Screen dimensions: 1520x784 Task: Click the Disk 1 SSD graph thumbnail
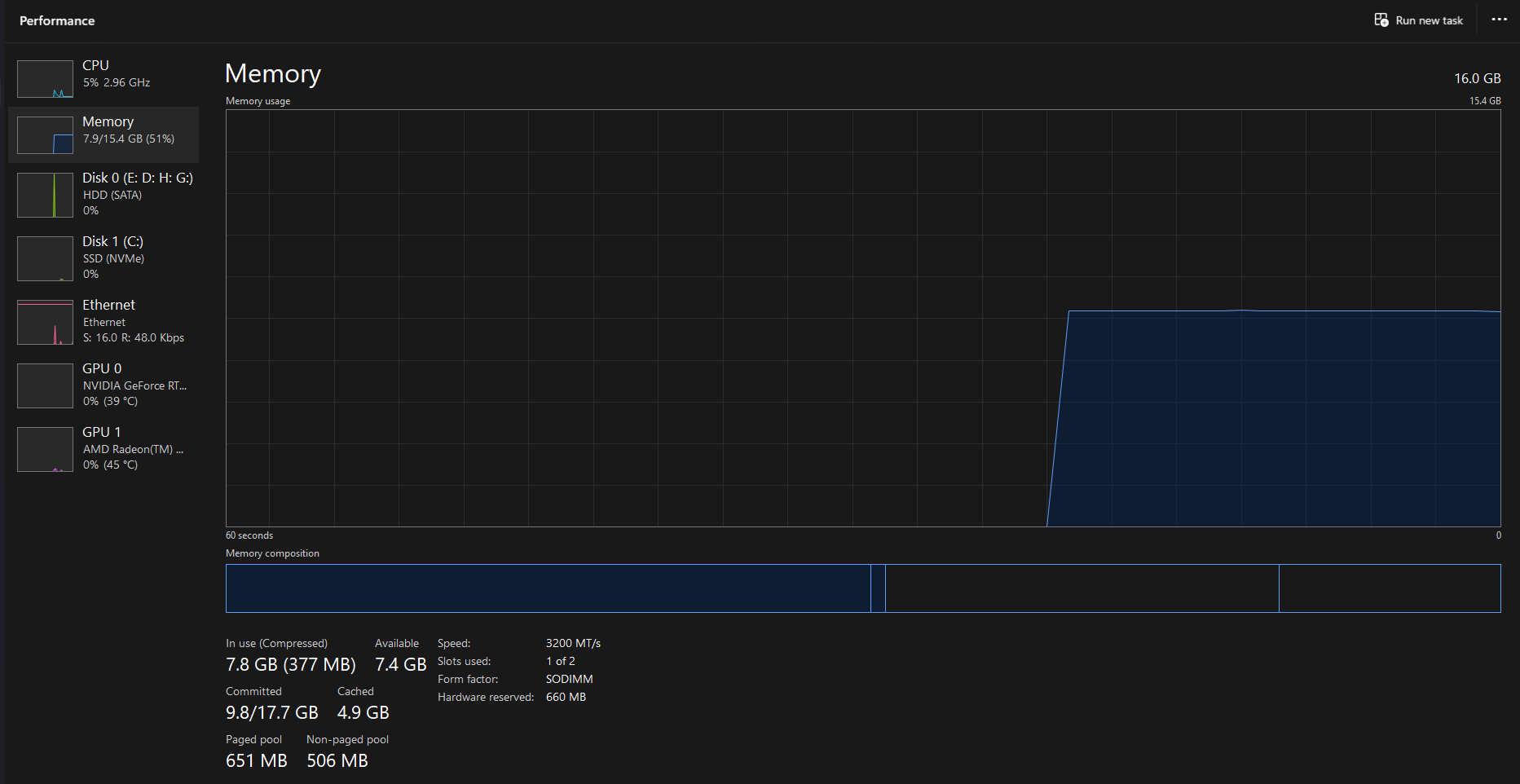[x=46, y=258]
